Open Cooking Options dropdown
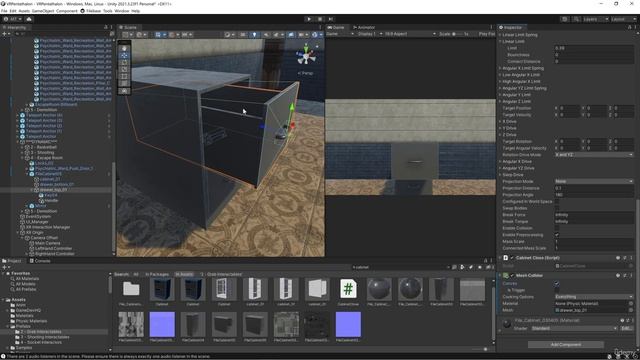640x360 pixels. (x=594, y=297)
